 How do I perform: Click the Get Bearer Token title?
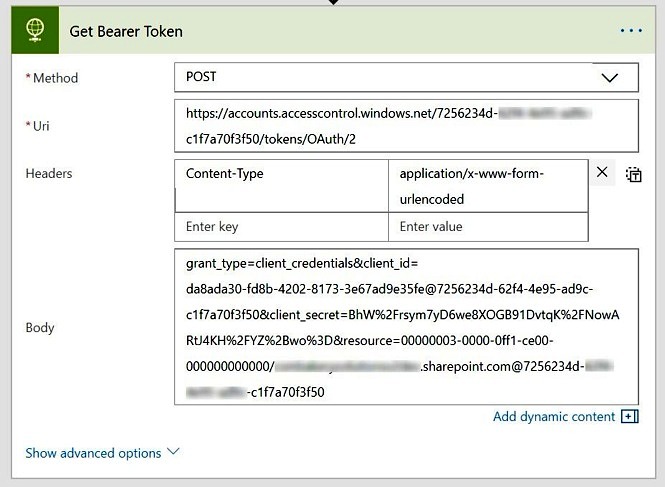point(126,31)
